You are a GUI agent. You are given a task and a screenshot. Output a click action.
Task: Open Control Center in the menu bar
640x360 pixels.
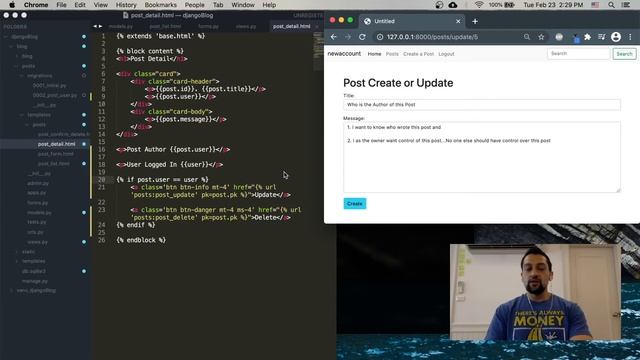625,5
